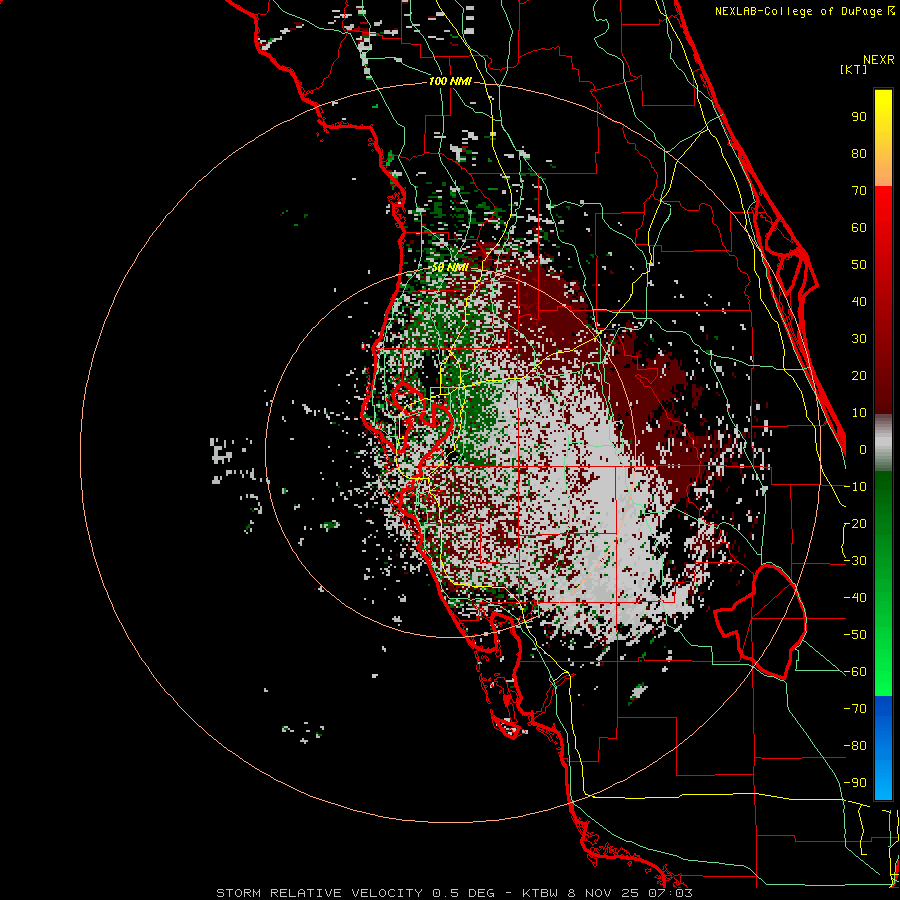Pick the bright red segment of the color bar

click(883, 230)
